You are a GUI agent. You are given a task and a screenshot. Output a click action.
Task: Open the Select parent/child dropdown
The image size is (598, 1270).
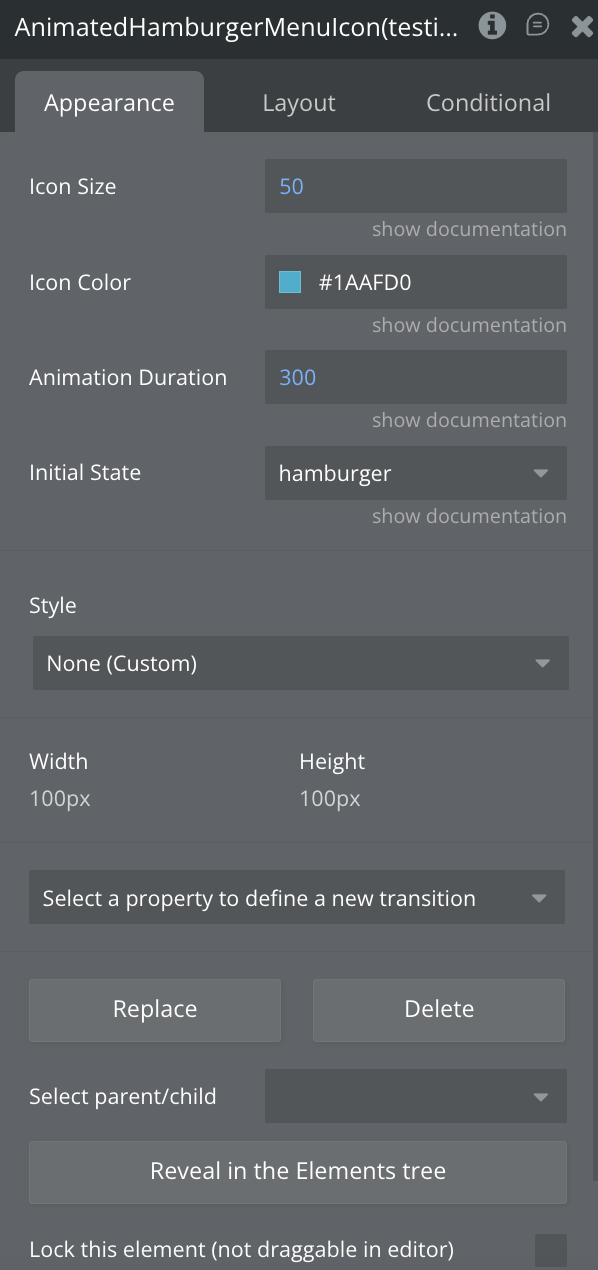(416, 1096)
